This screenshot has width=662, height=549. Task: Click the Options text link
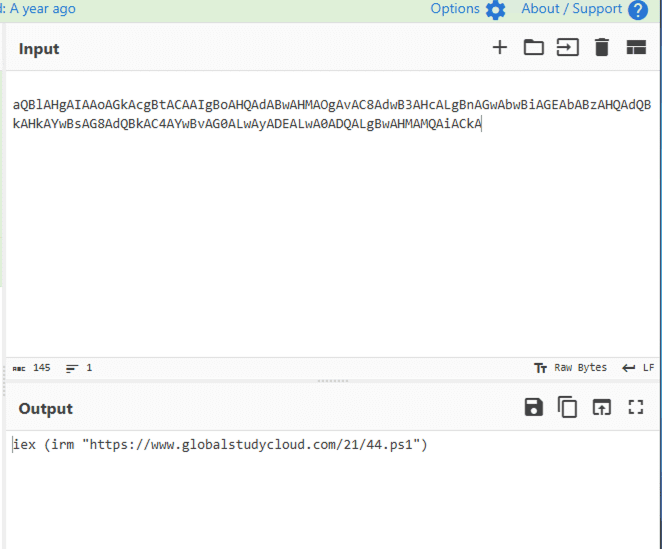pyautogui.click(x=455, y=9)
